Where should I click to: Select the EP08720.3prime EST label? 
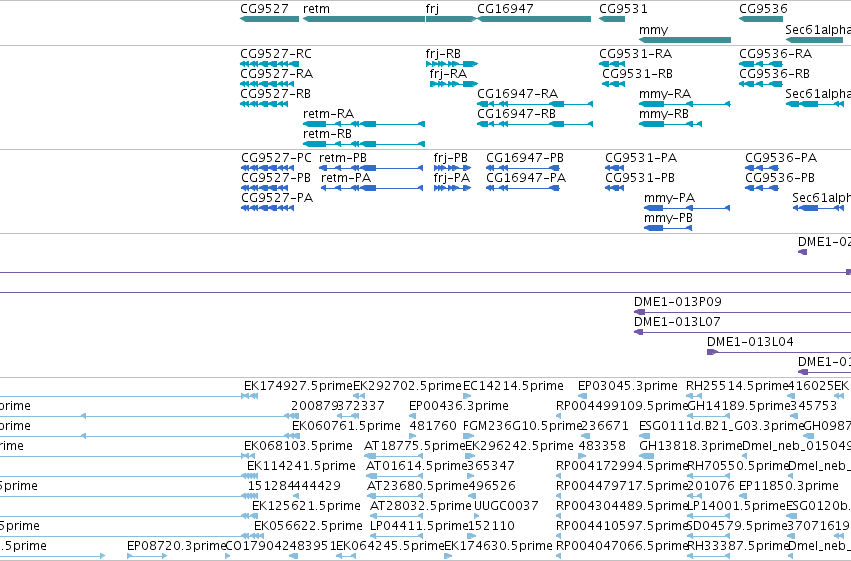click(176, 546)
